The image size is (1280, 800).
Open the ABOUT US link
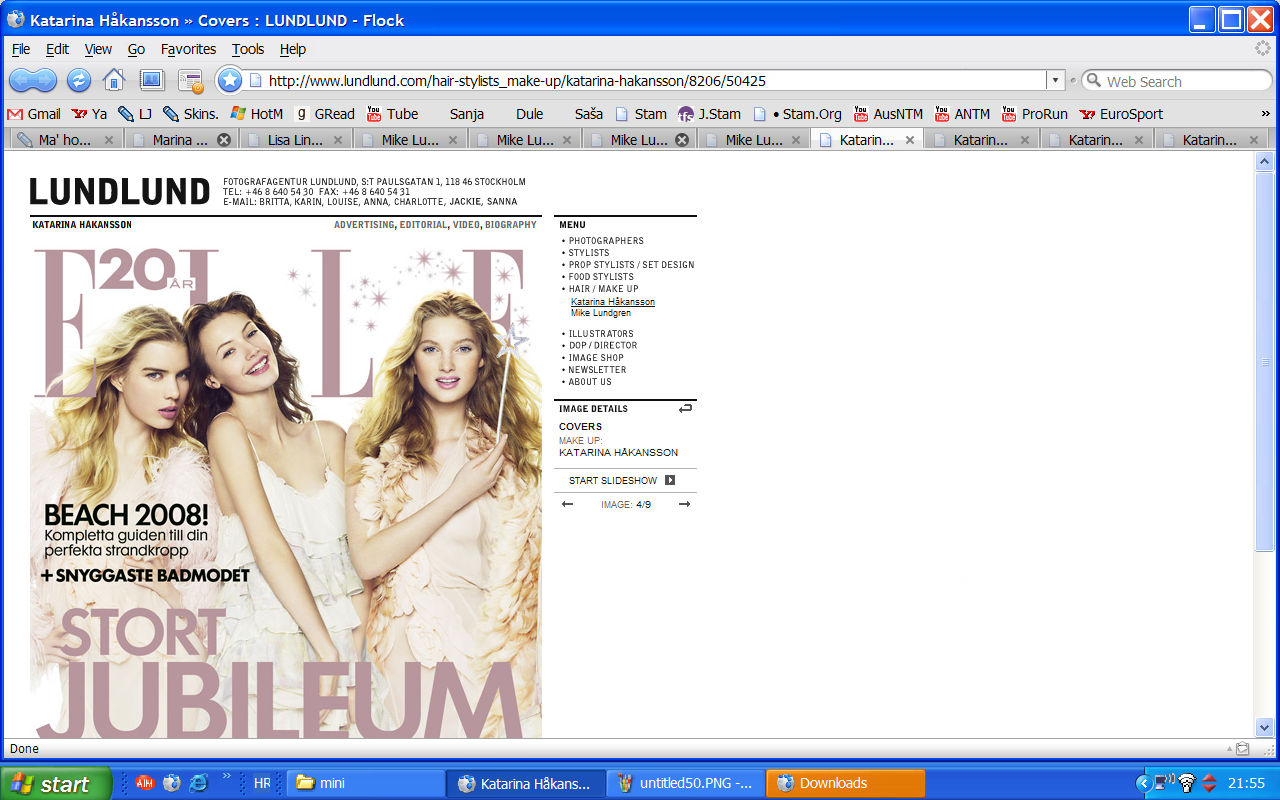point(590,382)
